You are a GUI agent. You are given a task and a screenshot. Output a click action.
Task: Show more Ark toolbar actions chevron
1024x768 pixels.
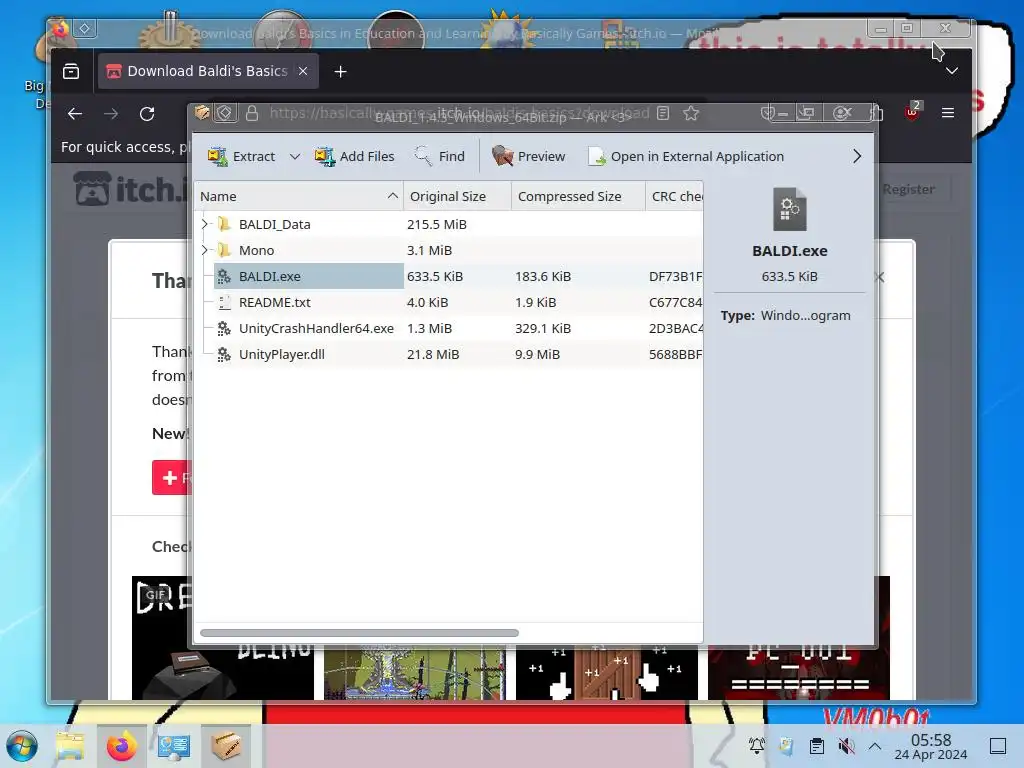857,157
